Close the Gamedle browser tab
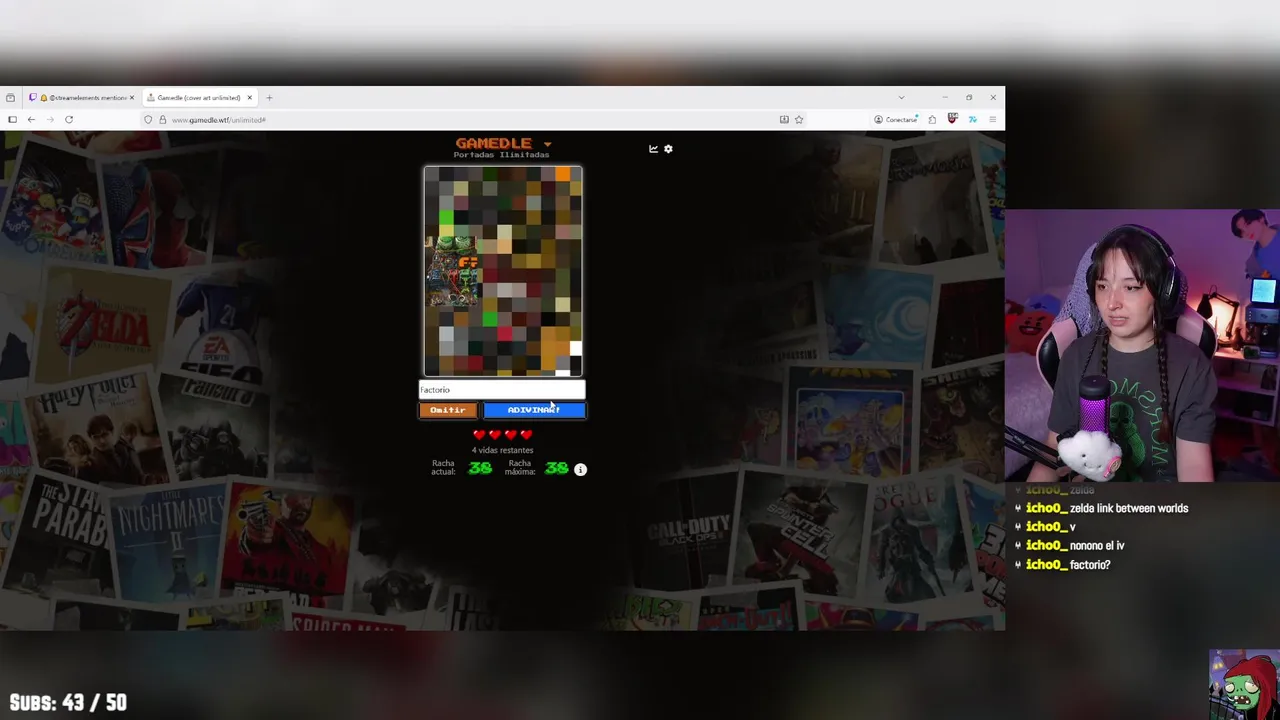Image resolution: width=1280 pixels, height=720 pixels. click(250, 98)
